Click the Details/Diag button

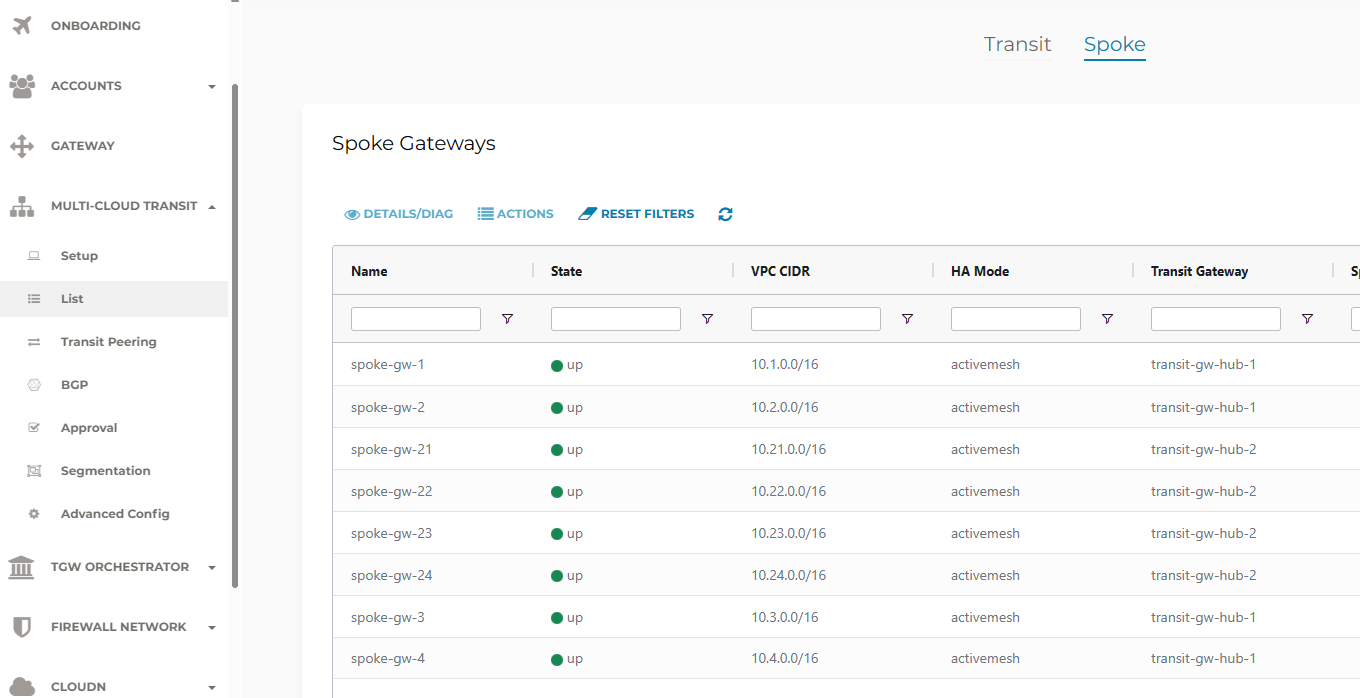tap(398, 214)
